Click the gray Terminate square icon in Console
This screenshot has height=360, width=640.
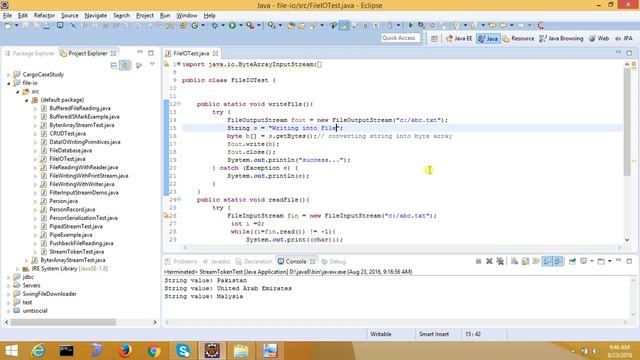coord(478,261)
